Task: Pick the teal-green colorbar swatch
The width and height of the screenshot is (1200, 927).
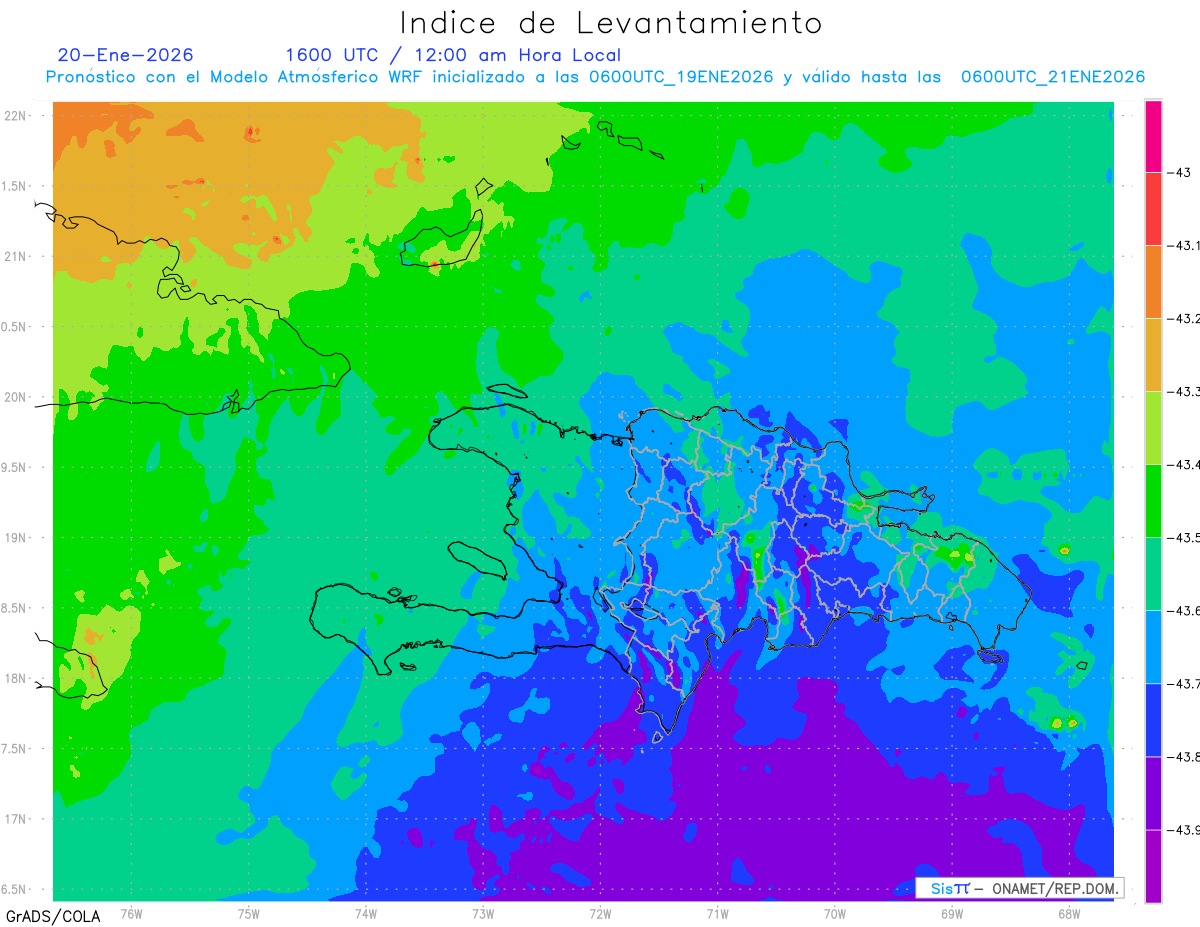Action: point(1153,574)
